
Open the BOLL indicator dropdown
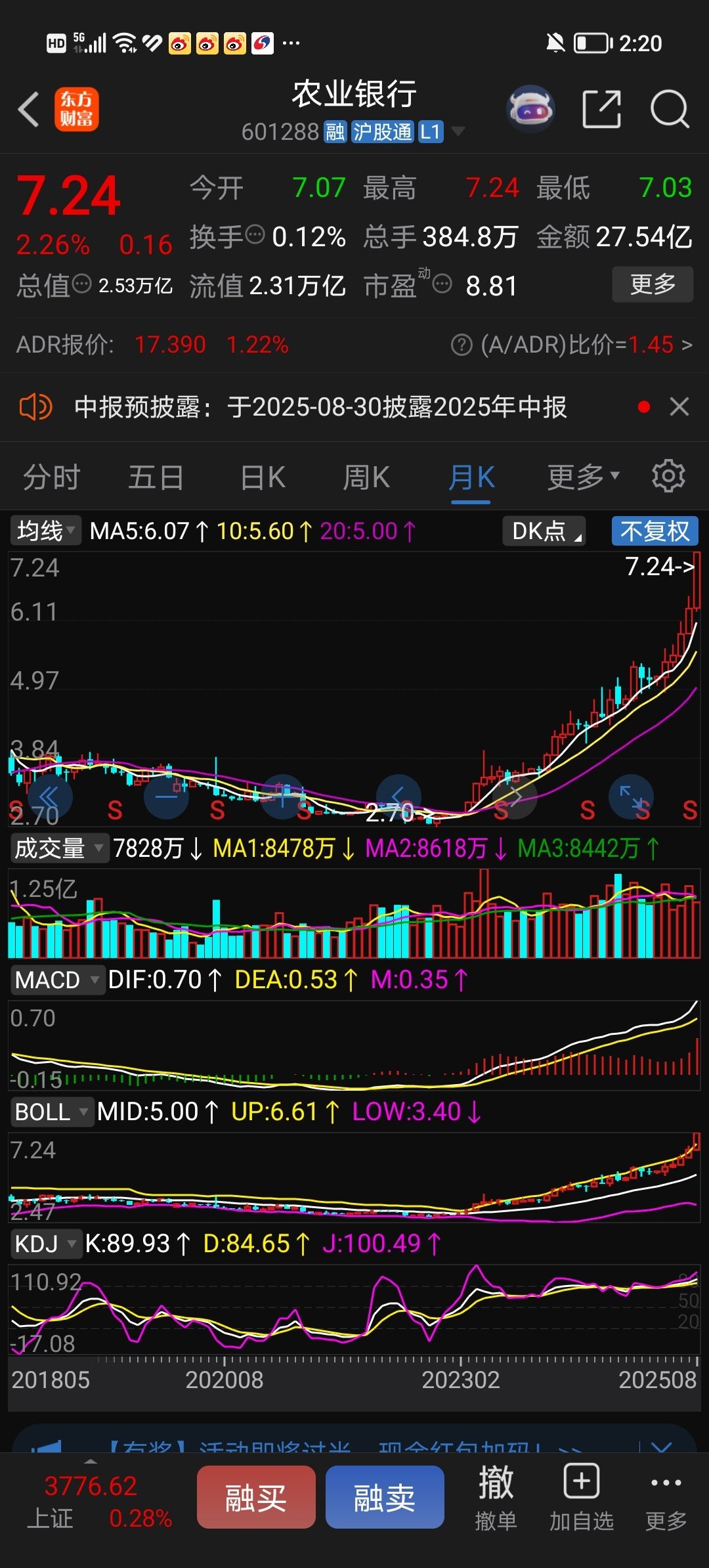click(51, 1112)
